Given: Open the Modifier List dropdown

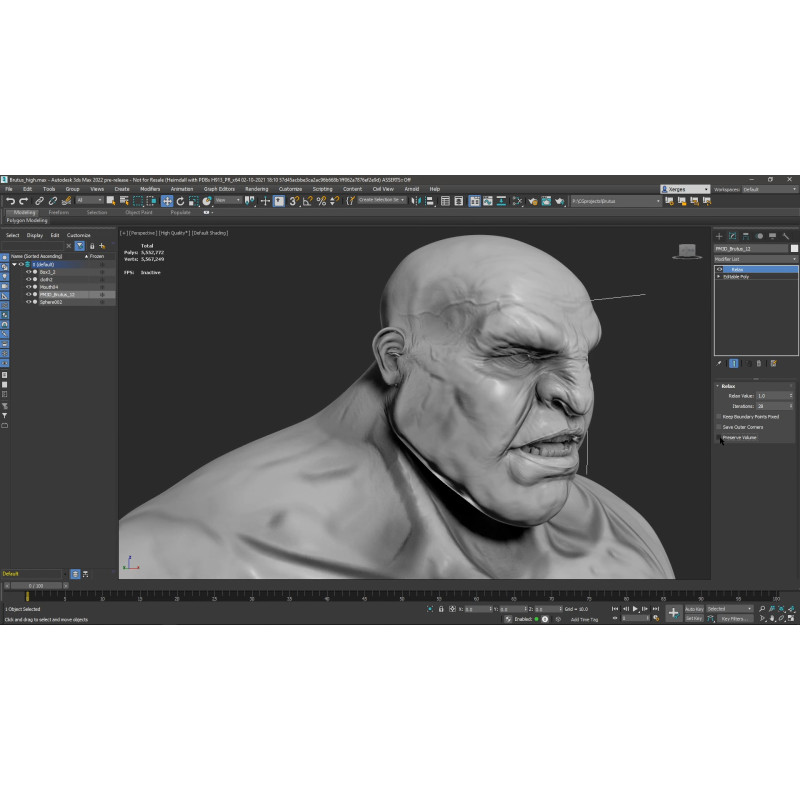Looking at the screenshot, I should pos(756,258).
